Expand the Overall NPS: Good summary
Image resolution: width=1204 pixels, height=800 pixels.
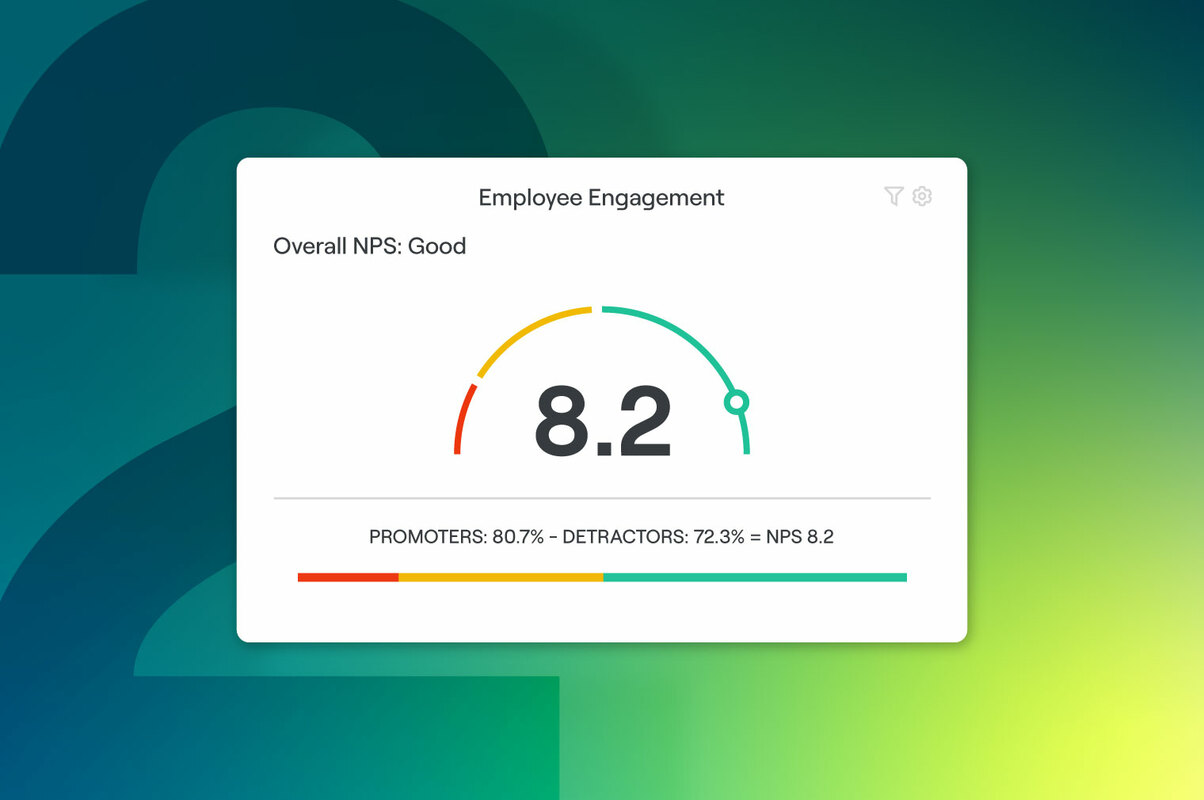[370, 246]
